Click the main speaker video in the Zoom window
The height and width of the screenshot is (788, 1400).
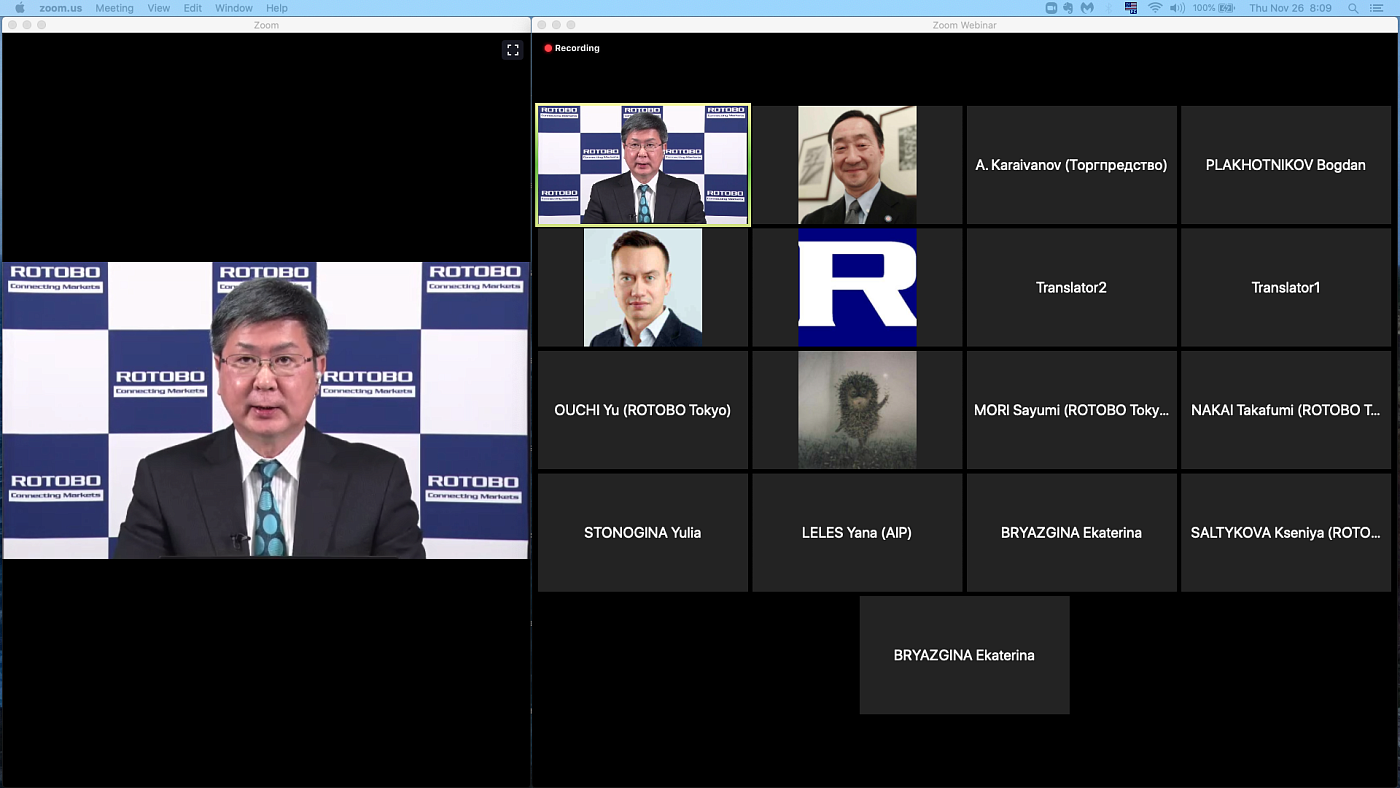[x=265, y=410]
